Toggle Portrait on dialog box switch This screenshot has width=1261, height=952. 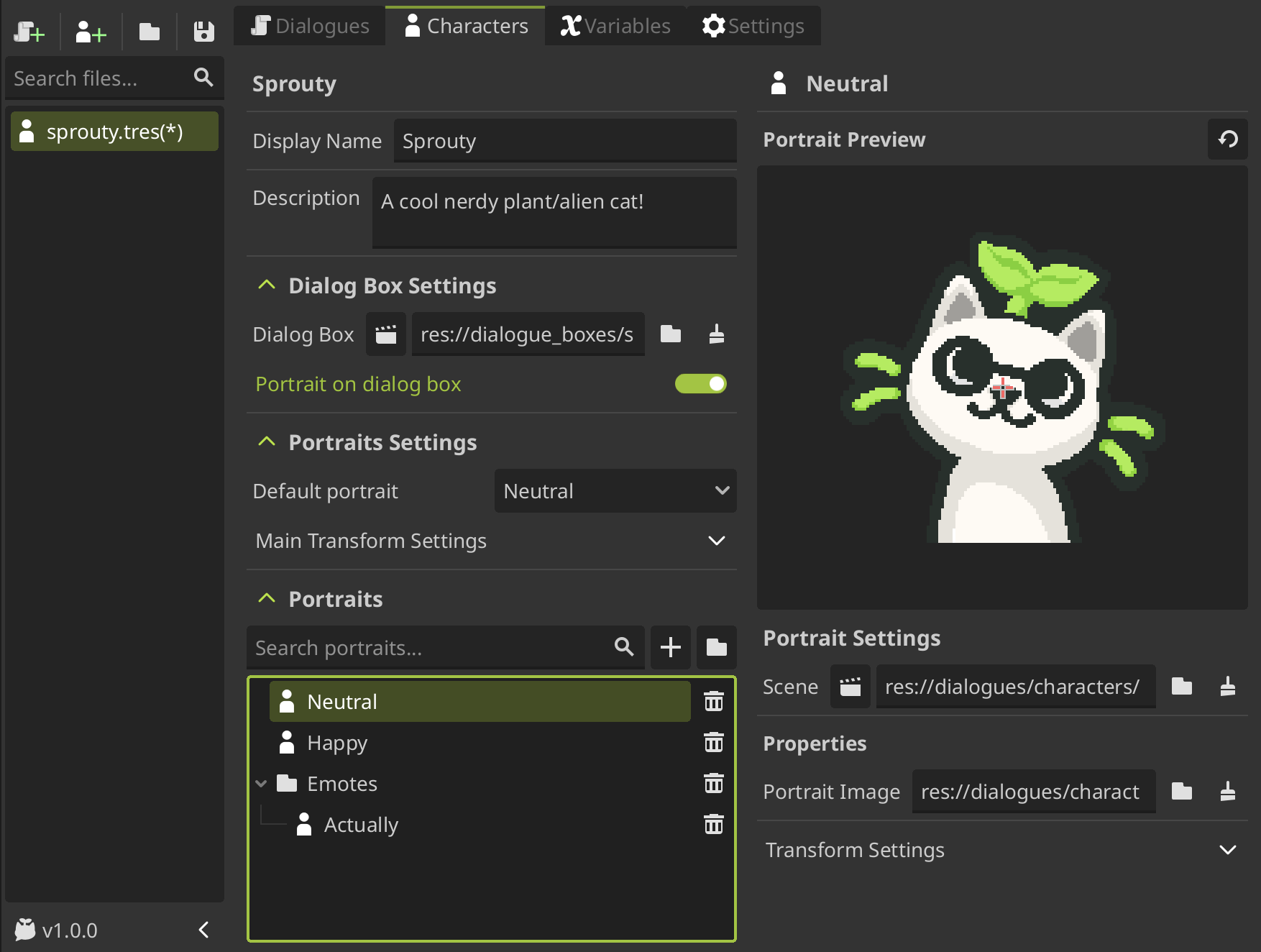click(700, 384)
